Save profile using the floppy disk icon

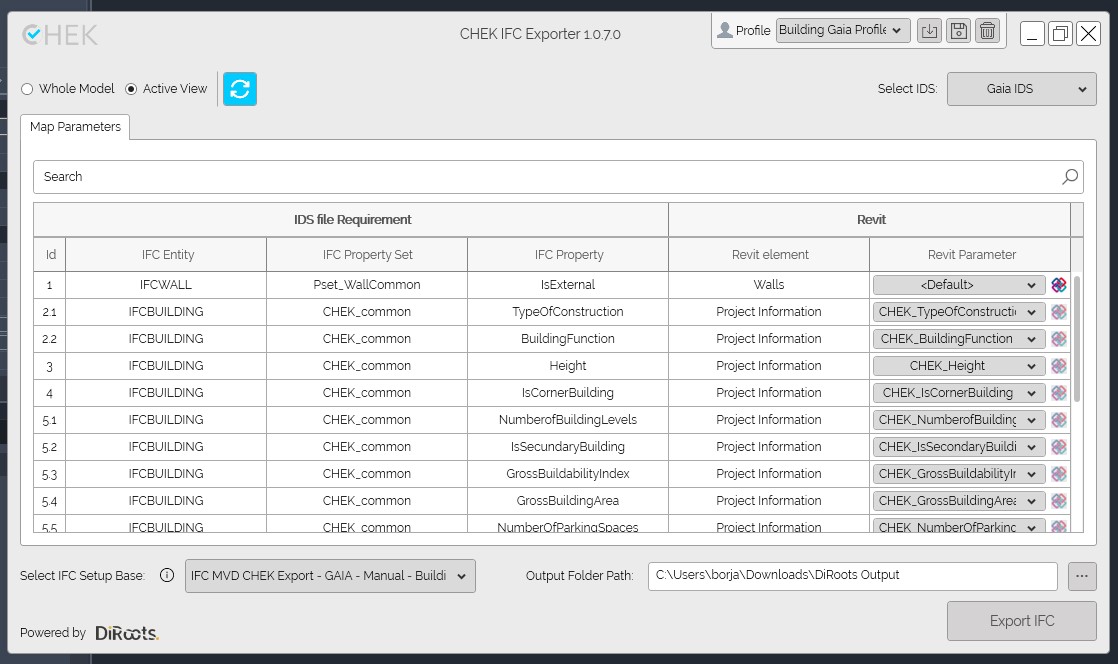pos(958,31)
